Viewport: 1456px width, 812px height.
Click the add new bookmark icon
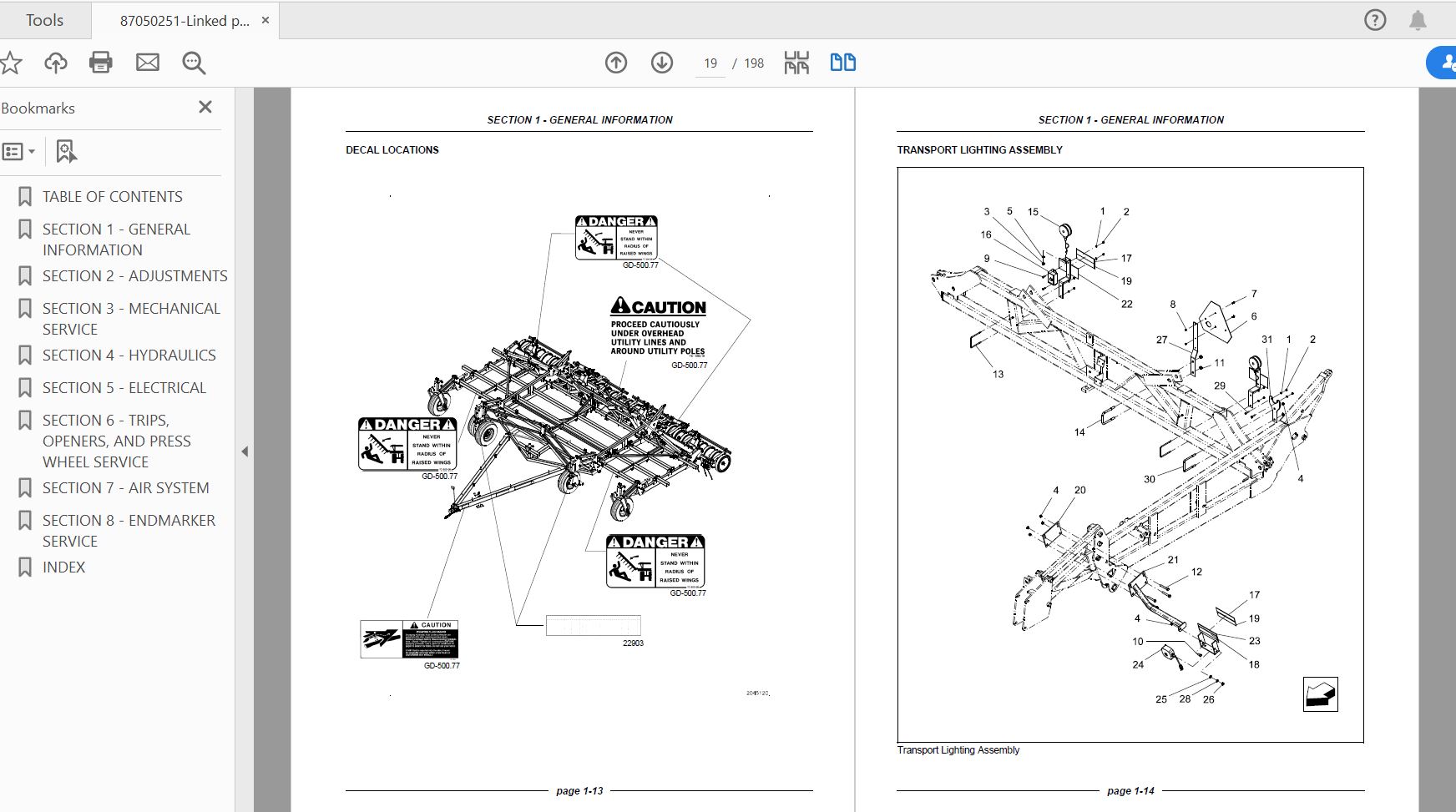tap(66, 152)
